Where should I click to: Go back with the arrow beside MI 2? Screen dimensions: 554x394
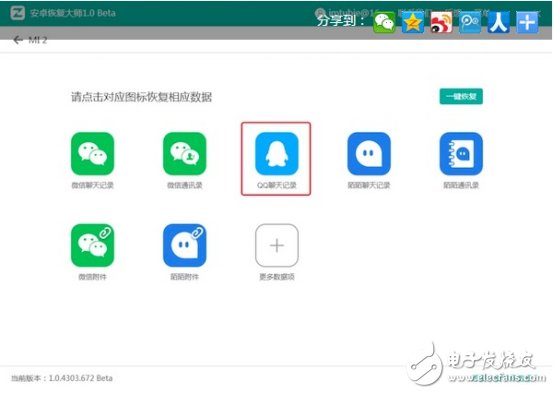tap(18, 40)
